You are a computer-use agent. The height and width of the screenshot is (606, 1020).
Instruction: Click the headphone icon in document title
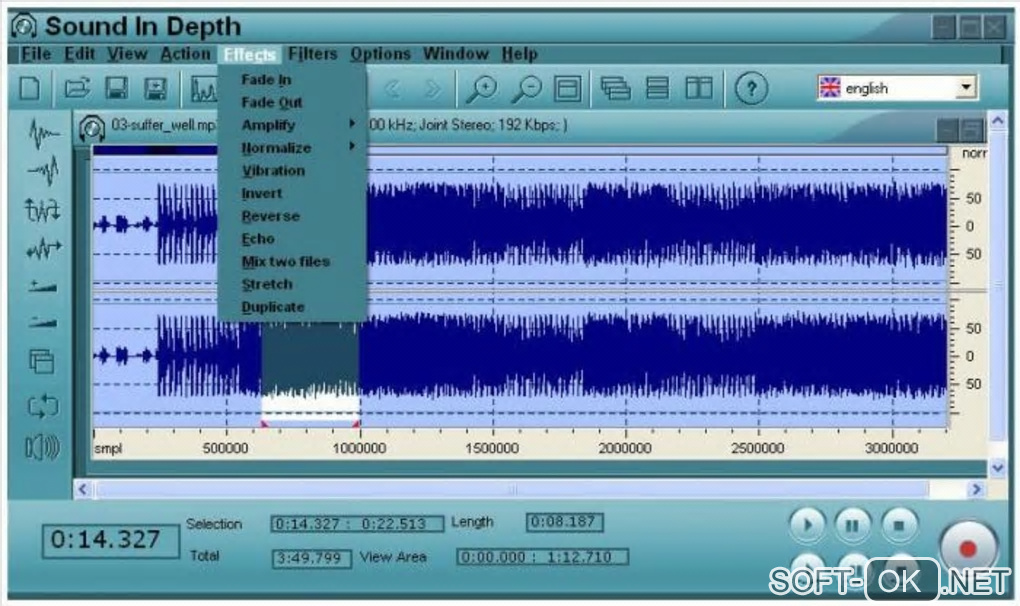[92, 128]
